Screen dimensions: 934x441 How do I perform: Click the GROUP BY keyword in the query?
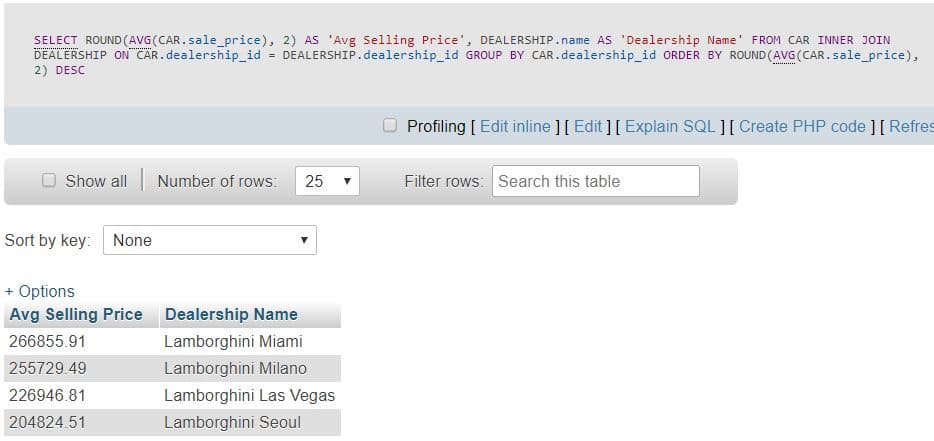(x=496, y=55)
